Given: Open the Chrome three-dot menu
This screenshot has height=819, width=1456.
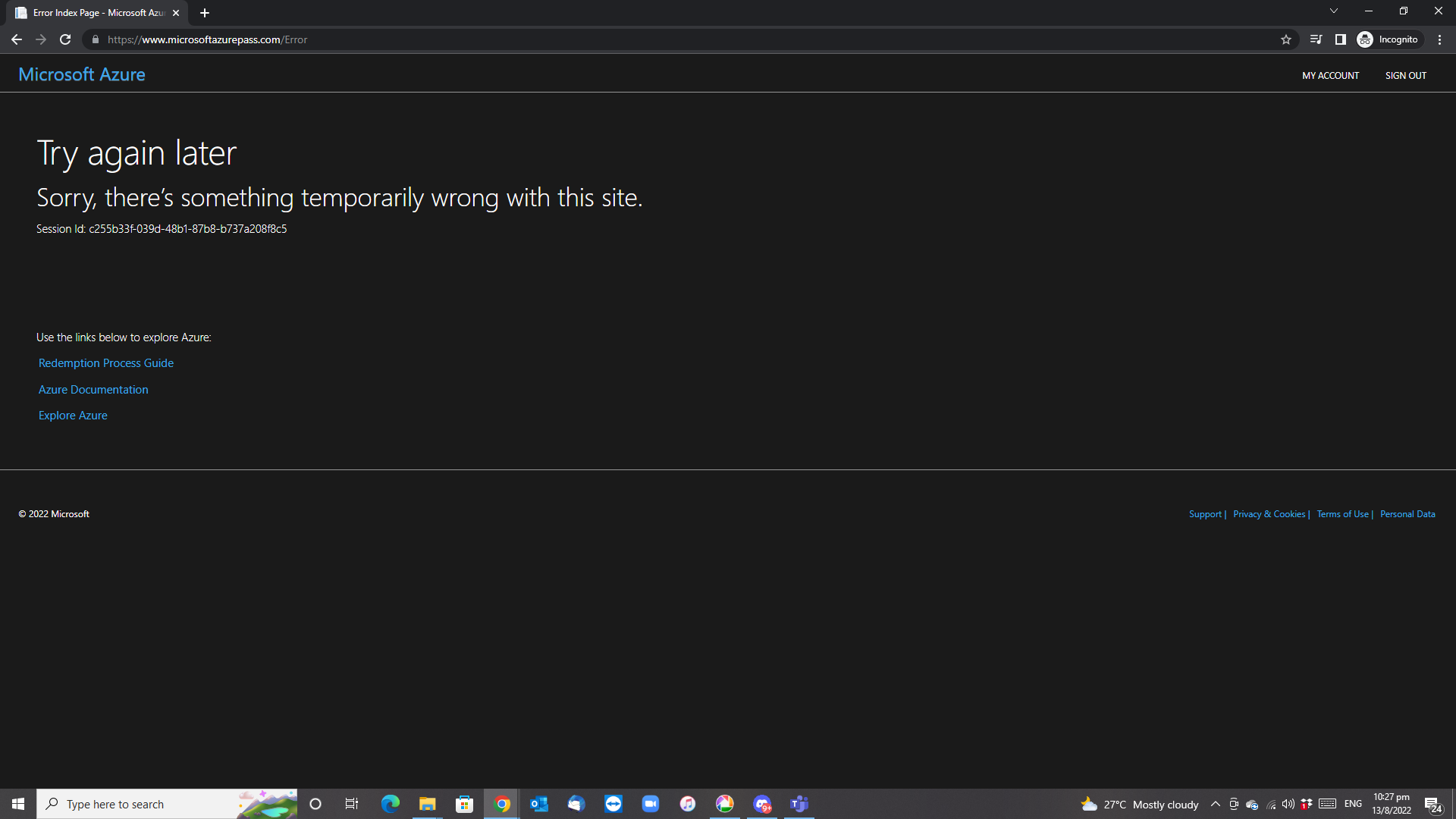Looking at the screenshot, I should tap(1439, 39).
